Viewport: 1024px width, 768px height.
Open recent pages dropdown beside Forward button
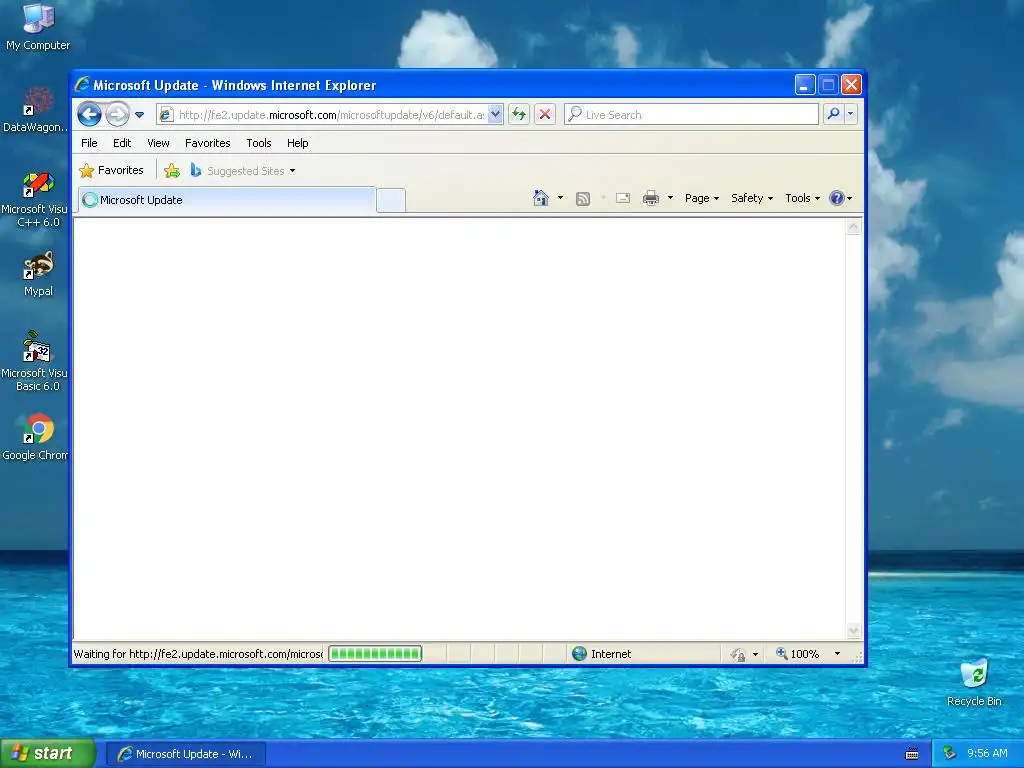pos(139,115)
